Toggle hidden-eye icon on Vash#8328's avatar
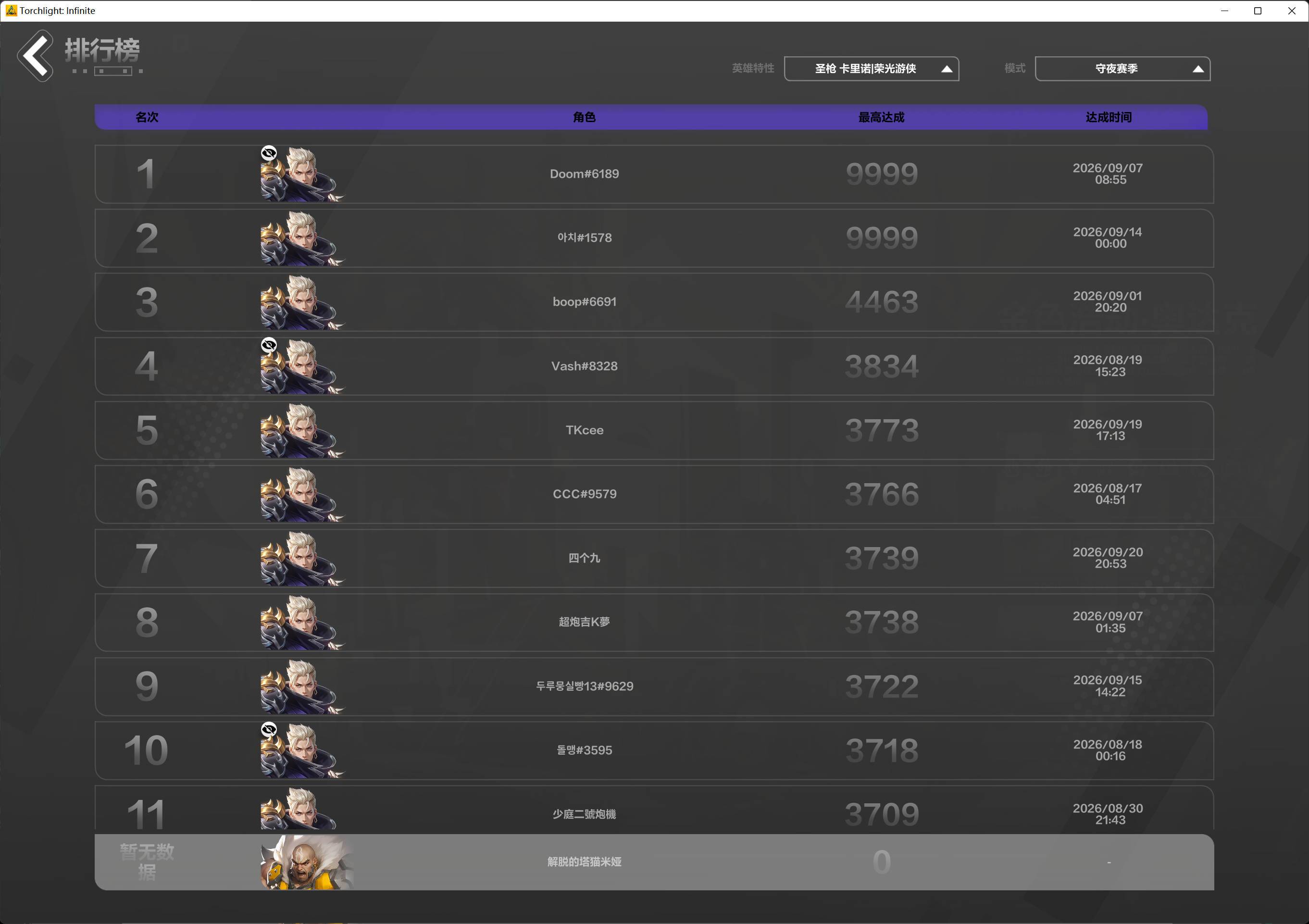 click(269, 345)
